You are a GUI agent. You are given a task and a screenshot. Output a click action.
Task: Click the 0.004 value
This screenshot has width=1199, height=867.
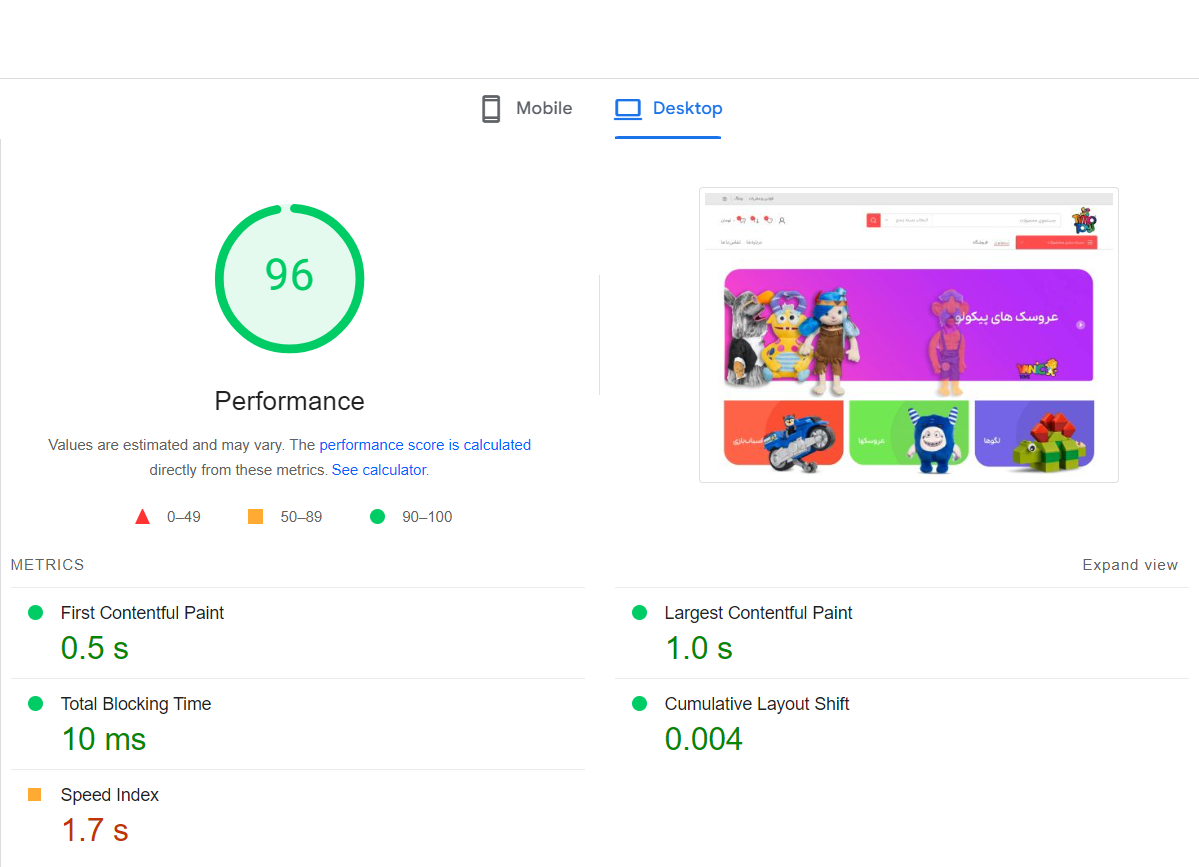[x=703, y=739]
